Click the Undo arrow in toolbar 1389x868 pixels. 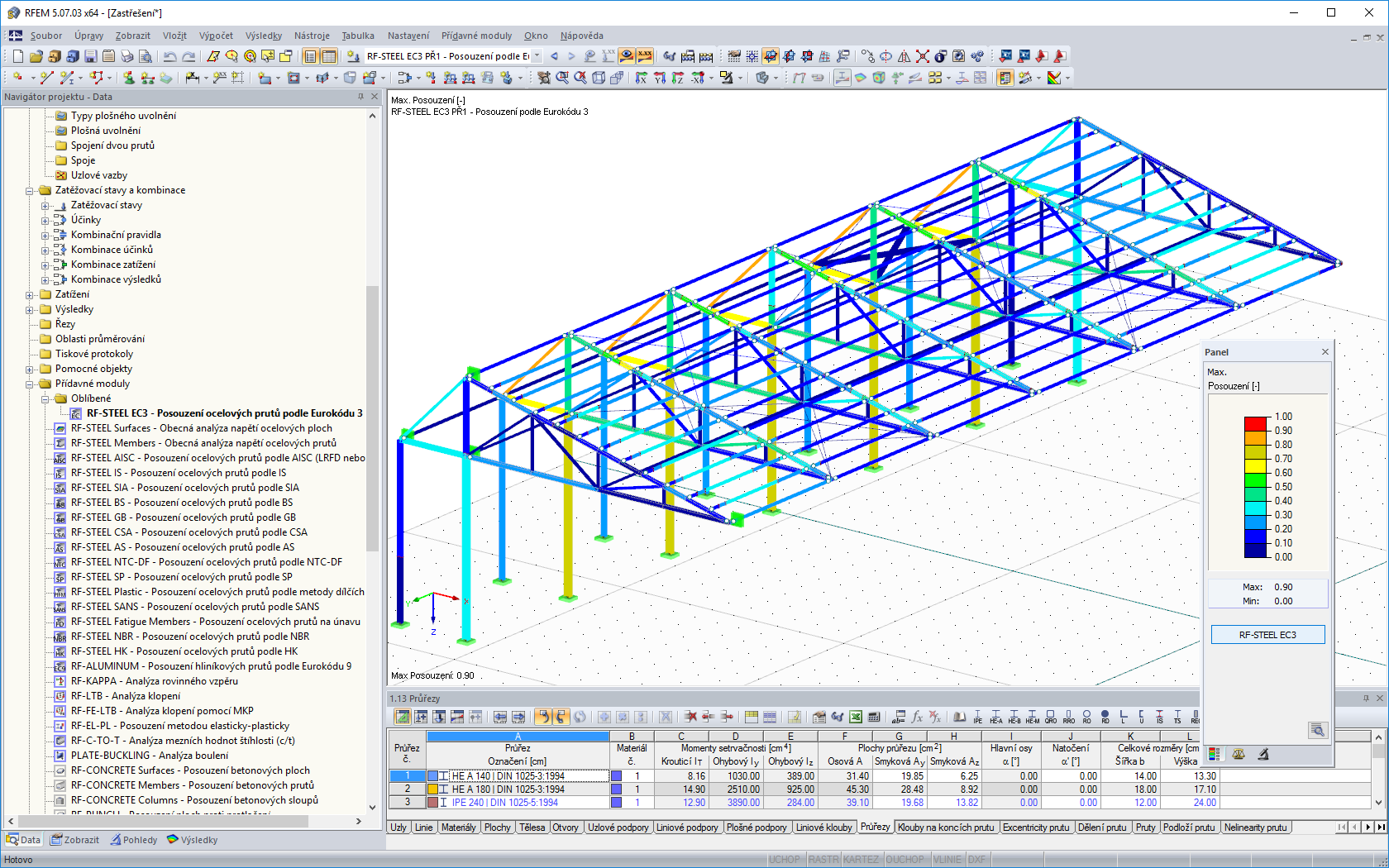click(169, 56)
